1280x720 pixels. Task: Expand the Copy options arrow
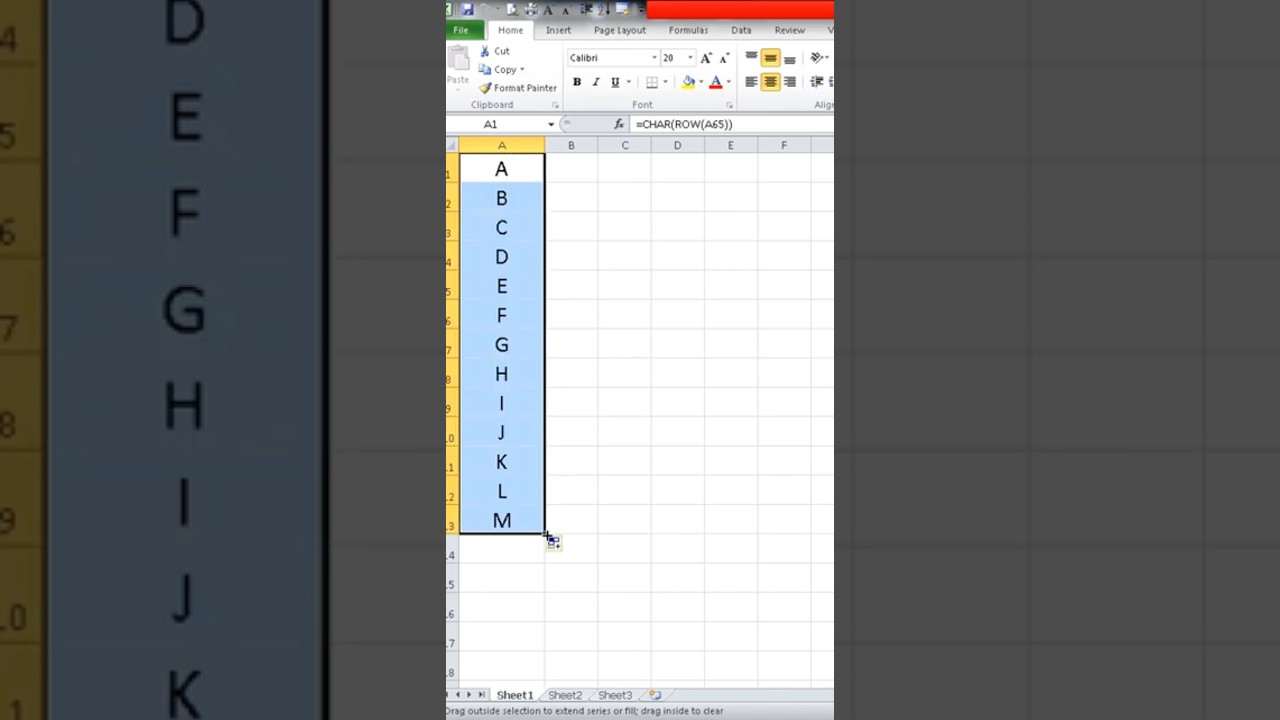[522, 70]
